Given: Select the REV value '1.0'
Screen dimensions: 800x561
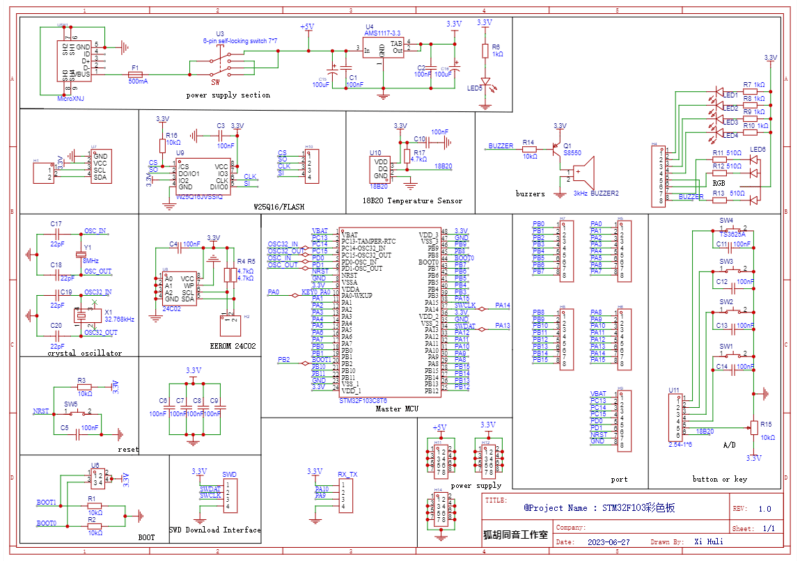Looking at the screenshot, I should coord(765,509).
